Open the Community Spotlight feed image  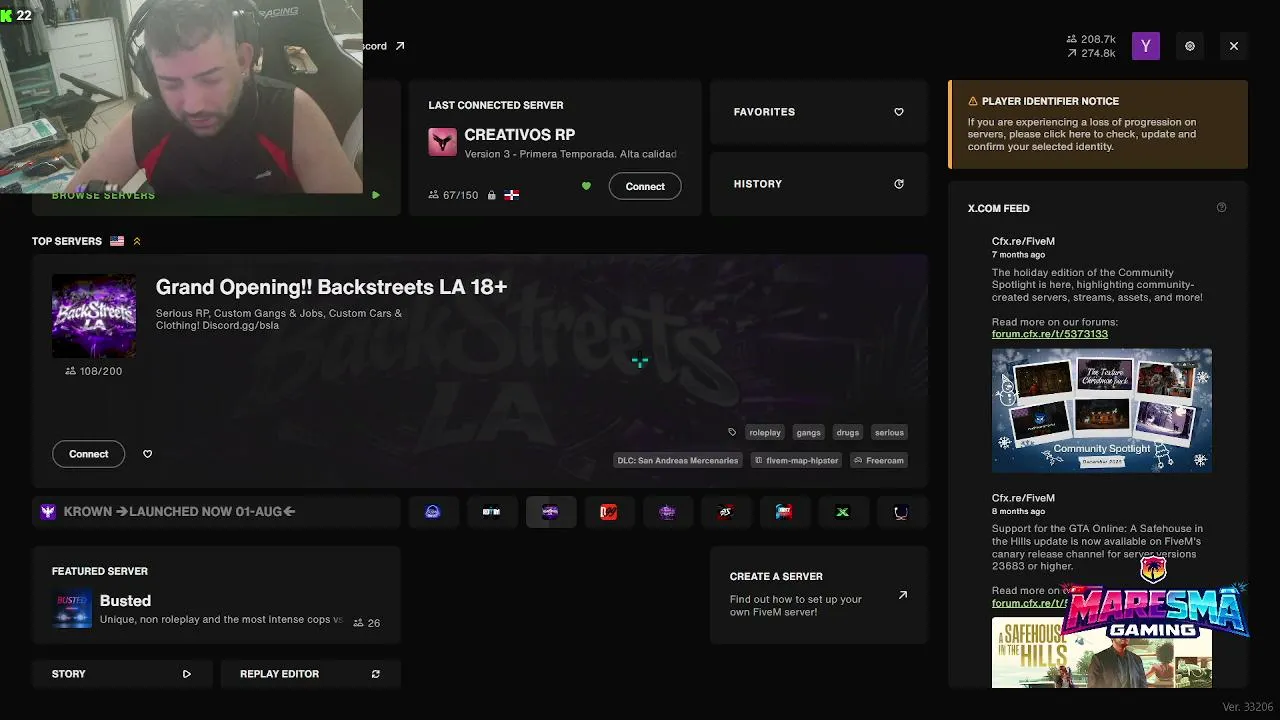click(1102, 410)
